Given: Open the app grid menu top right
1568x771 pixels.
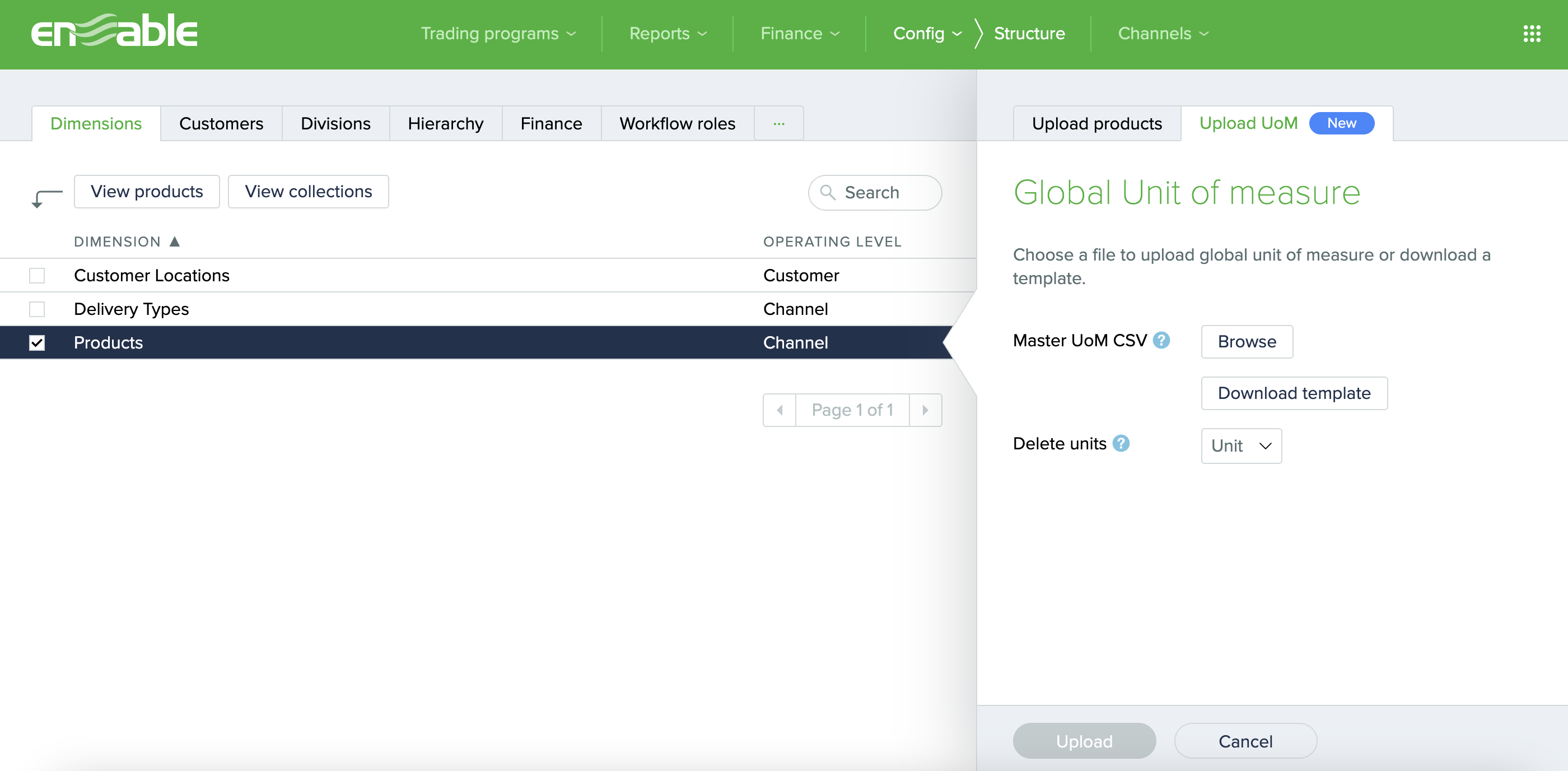Looking at the screenshot, I should [1532, 34].
